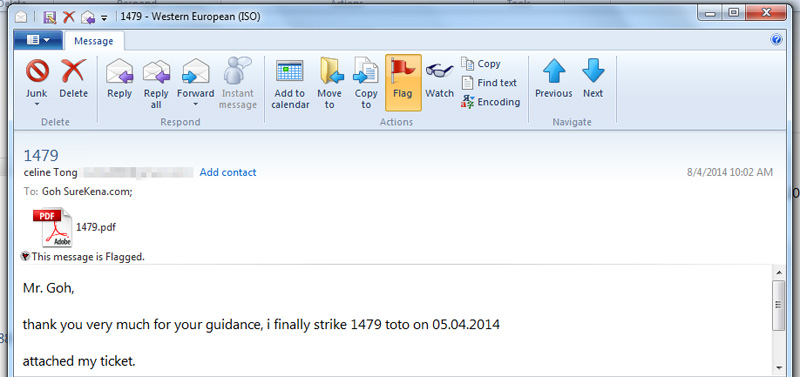The height and width of the screenshot is (377, 800).
Task: Click the message scrollbar up arrow
Action: pyautogui.click(x=779, y=272)
